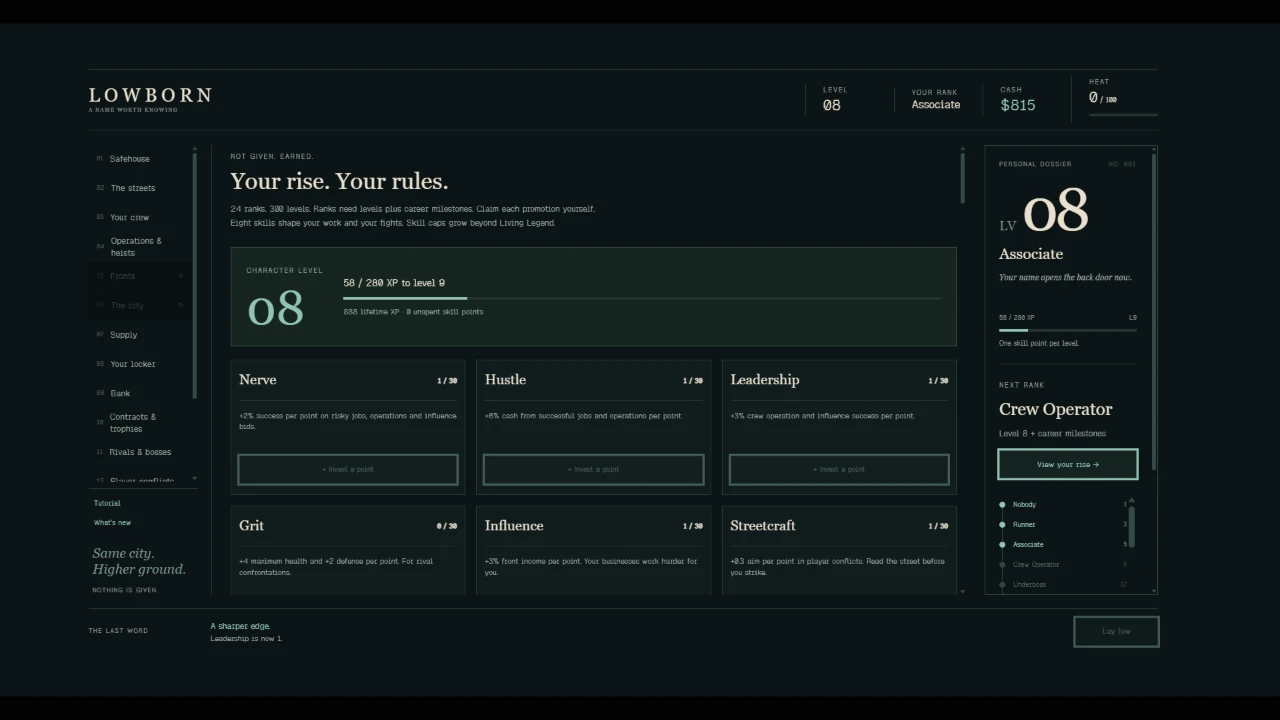
Task: Open Contracts & trophies
Action: click(139, 423)
